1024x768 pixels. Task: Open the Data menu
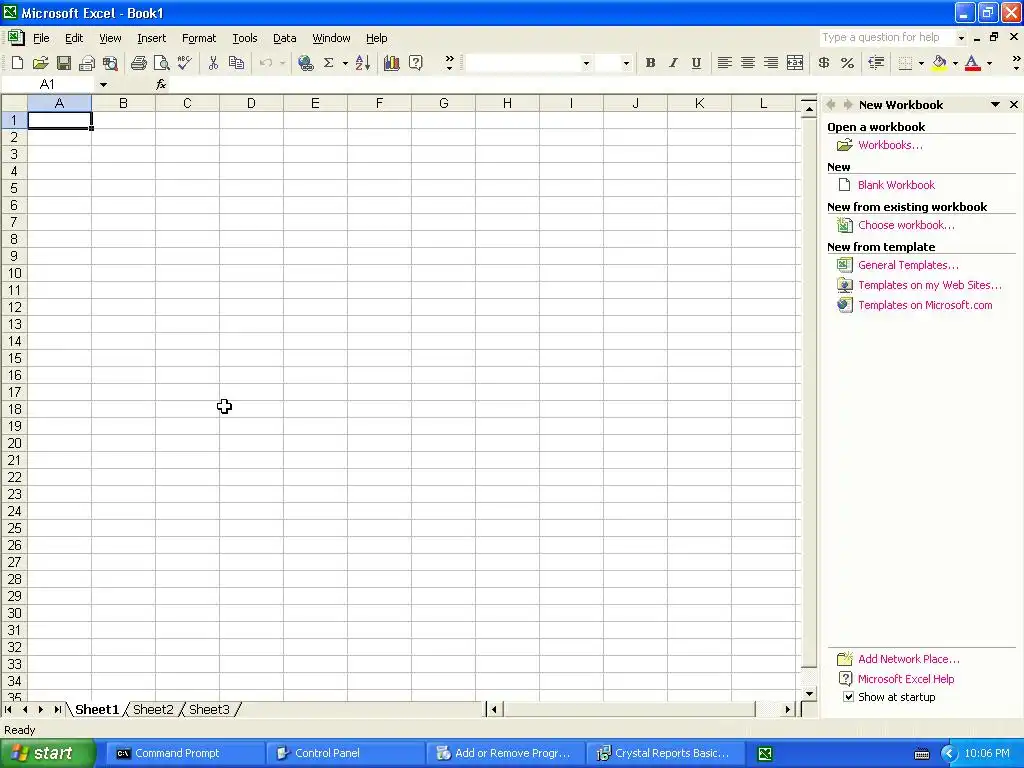[284, 38]
